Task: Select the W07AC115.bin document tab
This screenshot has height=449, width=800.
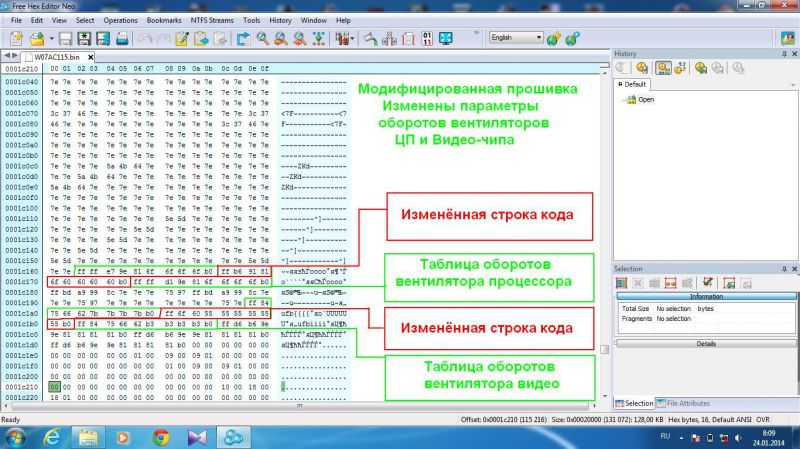Action: pyautogui.click(x=56, y=57)
